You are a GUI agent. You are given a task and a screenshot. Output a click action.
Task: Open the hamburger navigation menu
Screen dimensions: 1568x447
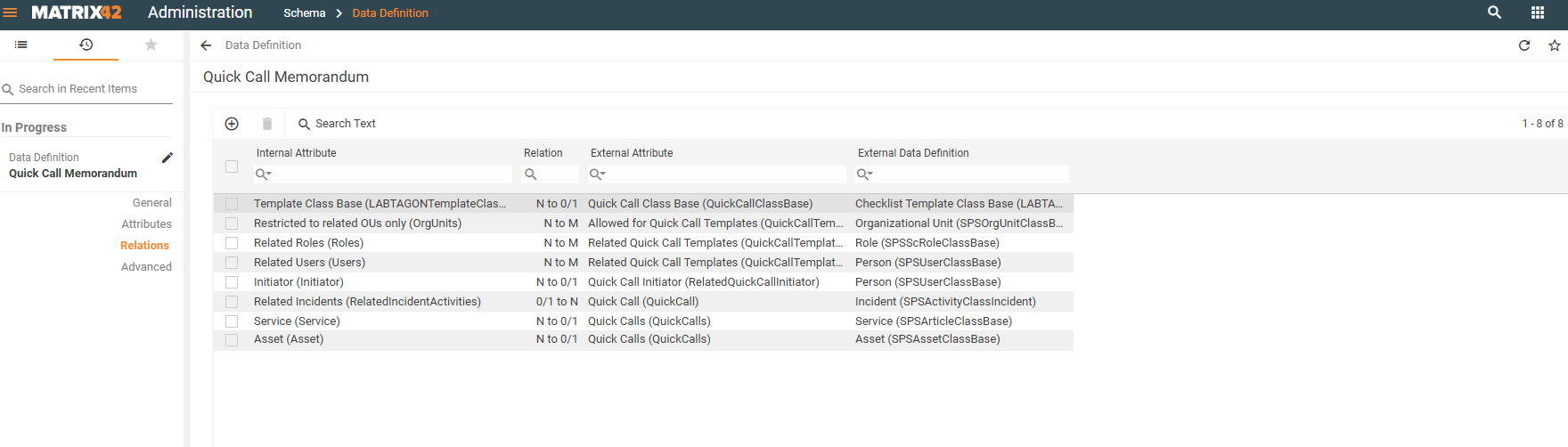pyautogui.click(x=11, y=12)
